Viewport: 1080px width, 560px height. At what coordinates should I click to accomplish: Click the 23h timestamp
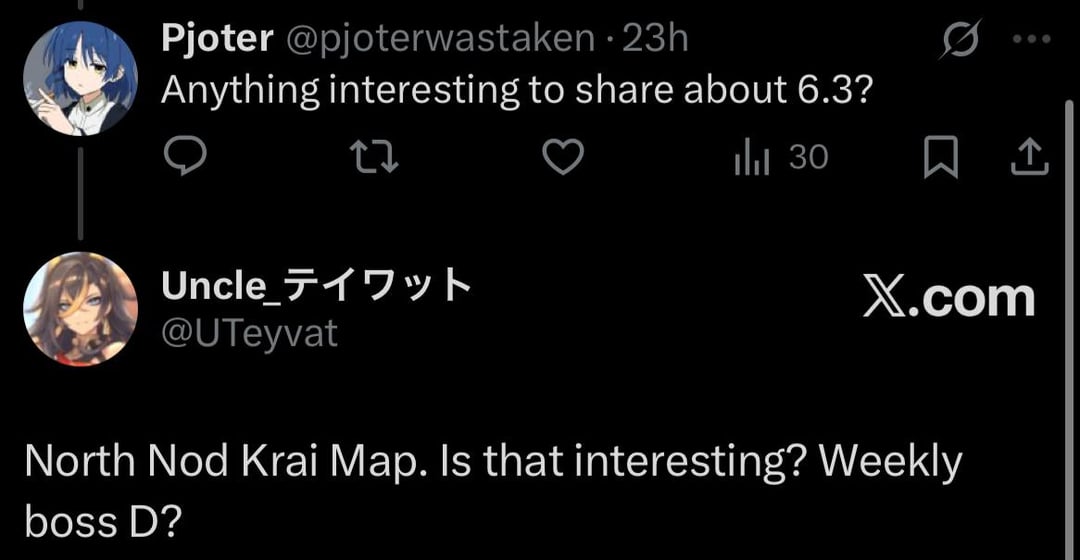(x=656, y=39)
